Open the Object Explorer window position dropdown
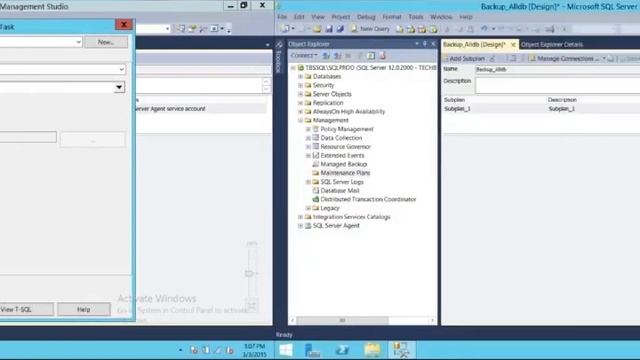This screenshot has width=640, height=360. click(417, 44)
